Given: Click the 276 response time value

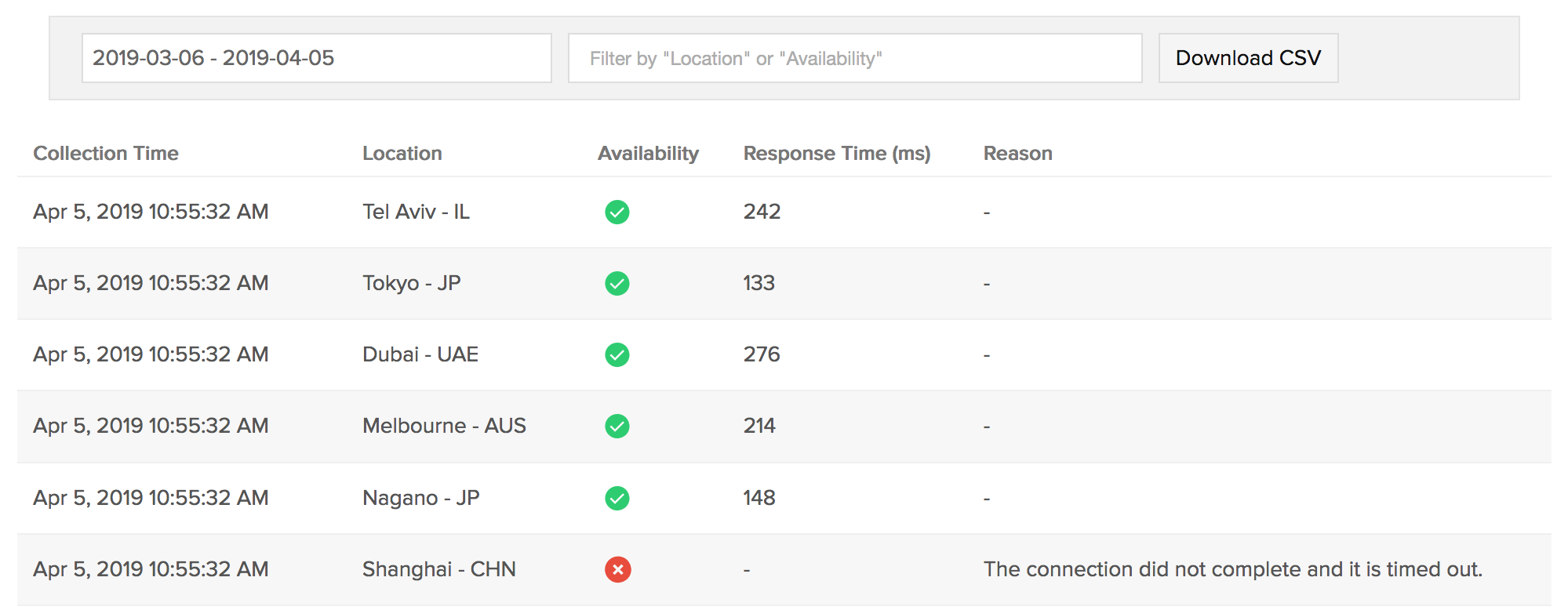Looking at the screenshot, I should [x=762, y=354].
